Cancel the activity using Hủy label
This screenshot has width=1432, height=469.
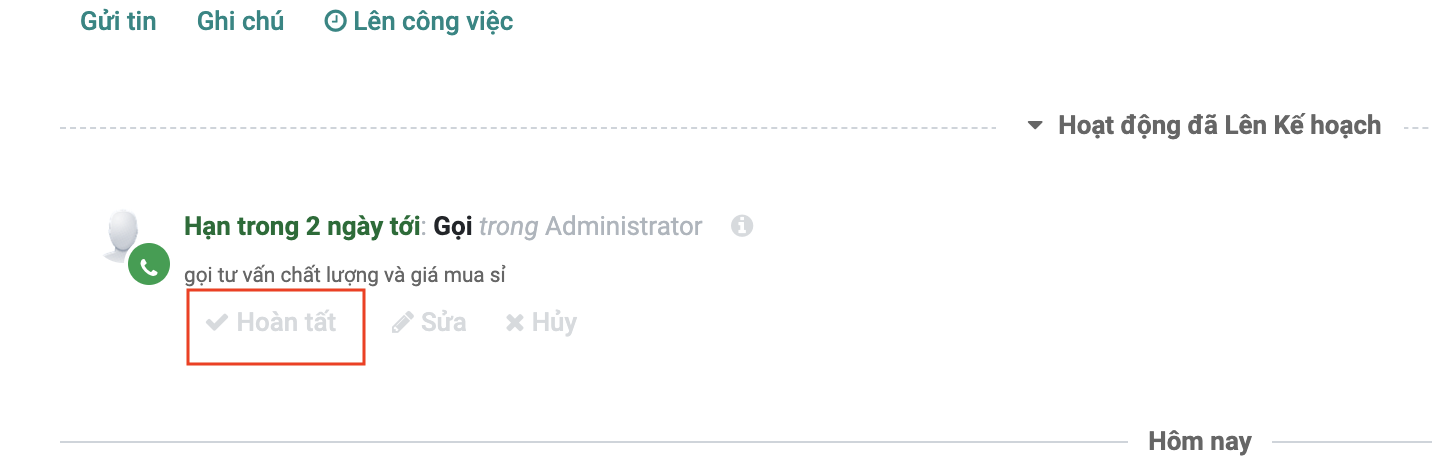point(554,323)
